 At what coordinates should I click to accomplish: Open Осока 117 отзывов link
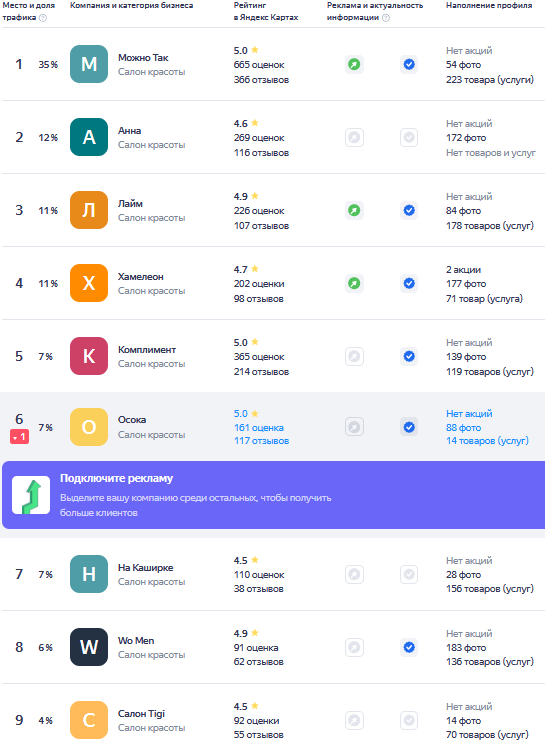(x=261, y=441)
